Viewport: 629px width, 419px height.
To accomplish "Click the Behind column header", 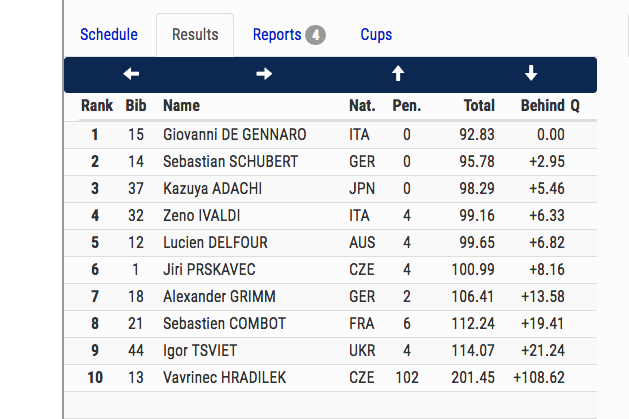I will pyautogui.click(x=542, y=105).
